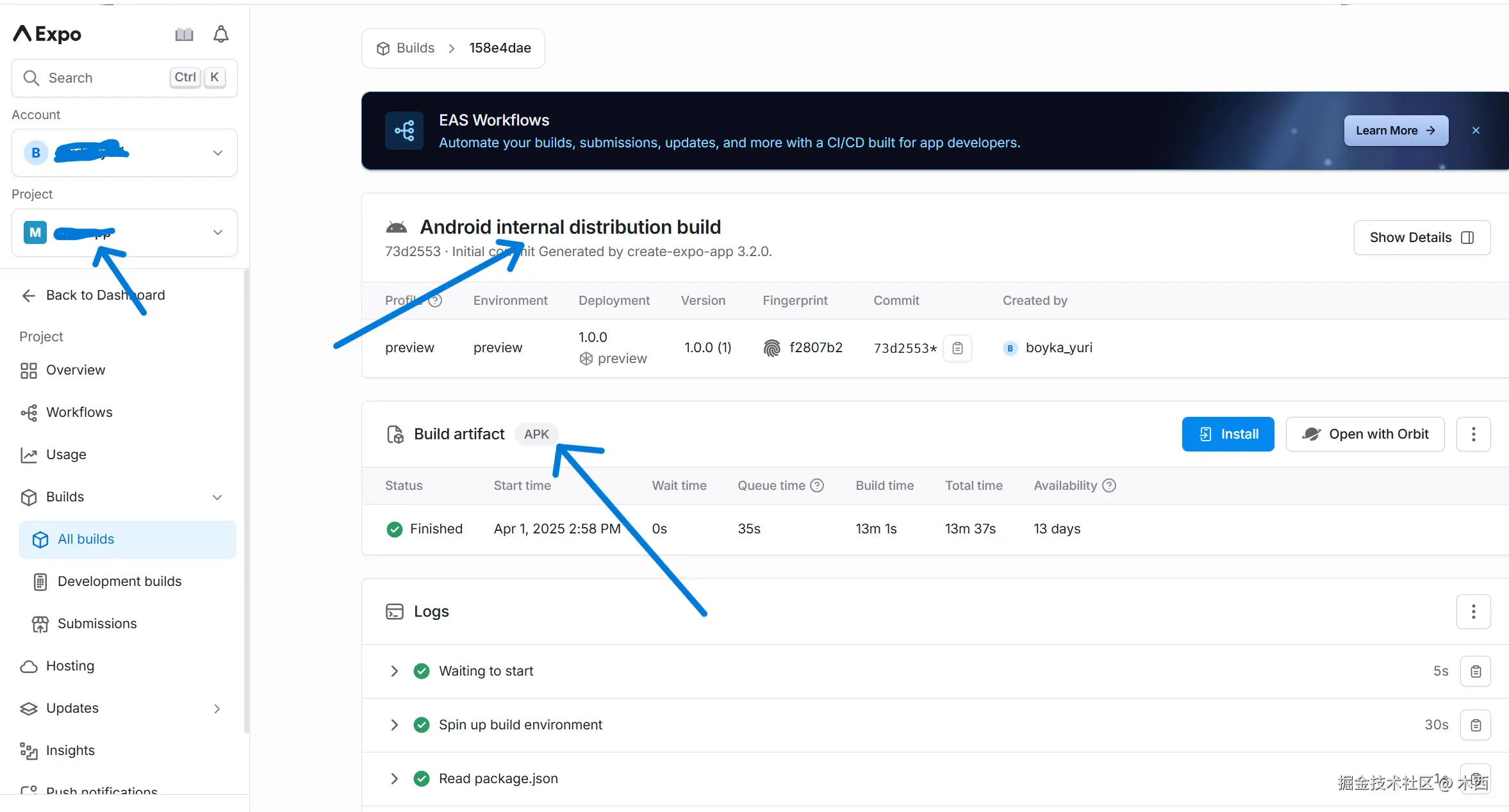
Task: Click the notifications bell icon
Action: pos(221,35)
